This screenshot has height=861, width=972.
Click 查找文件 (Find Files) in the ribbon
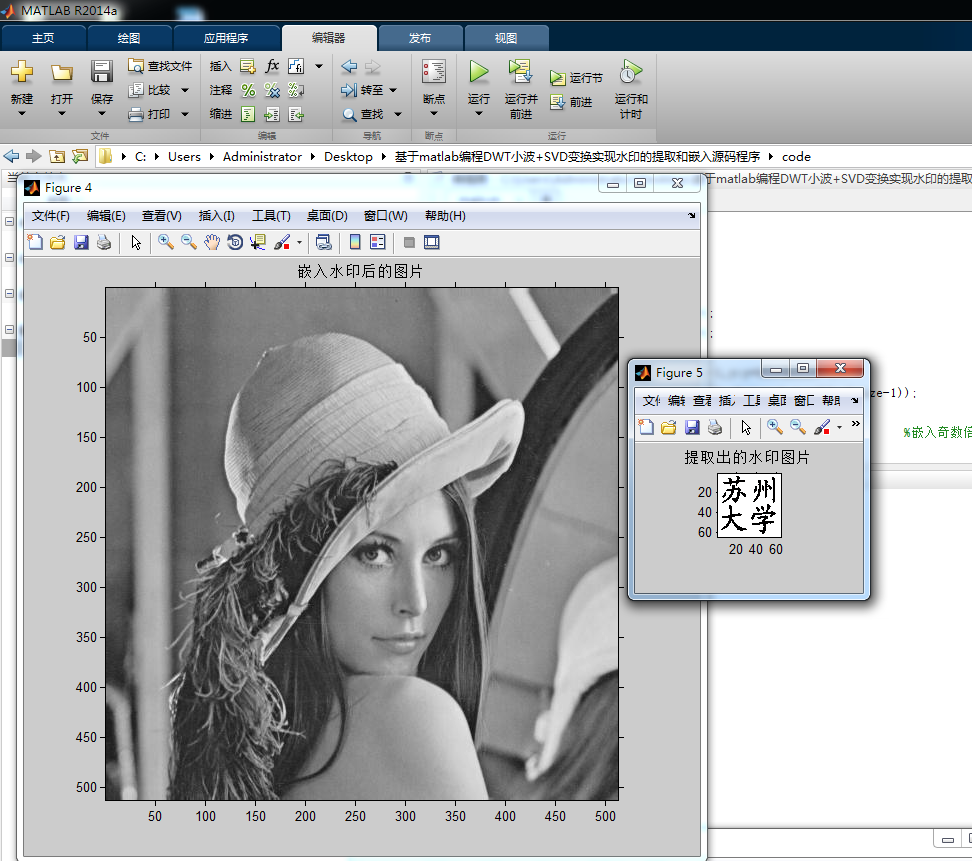(161, 66)
